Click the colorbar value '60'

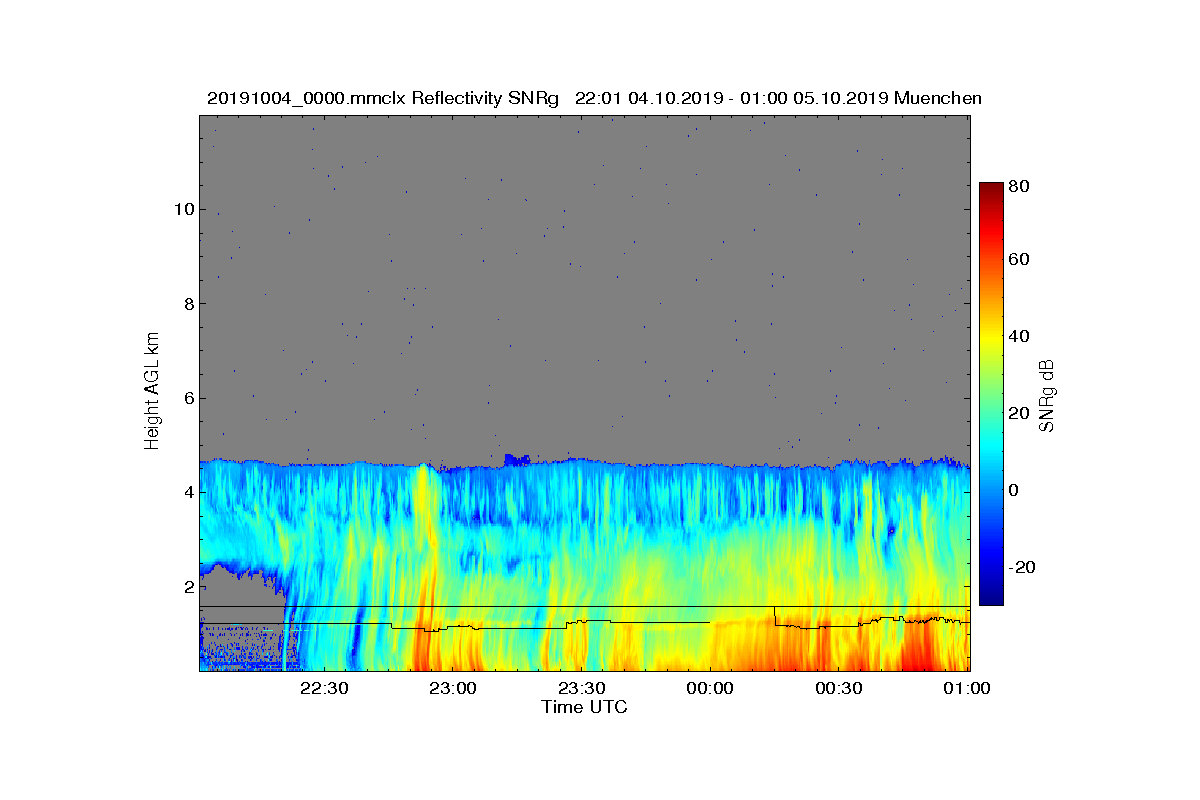pos(1020,260)
